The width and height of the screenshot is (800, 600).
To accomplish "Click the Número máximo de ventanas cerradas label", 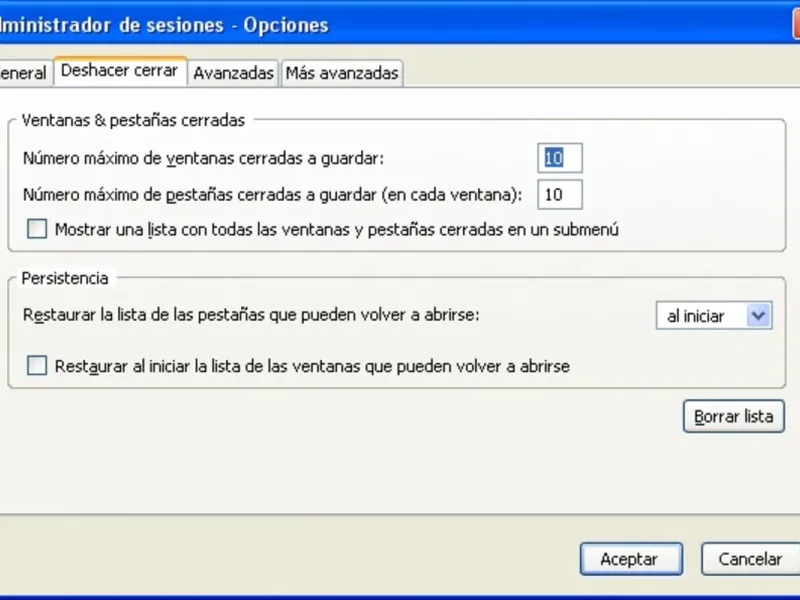I will point(203,158).
